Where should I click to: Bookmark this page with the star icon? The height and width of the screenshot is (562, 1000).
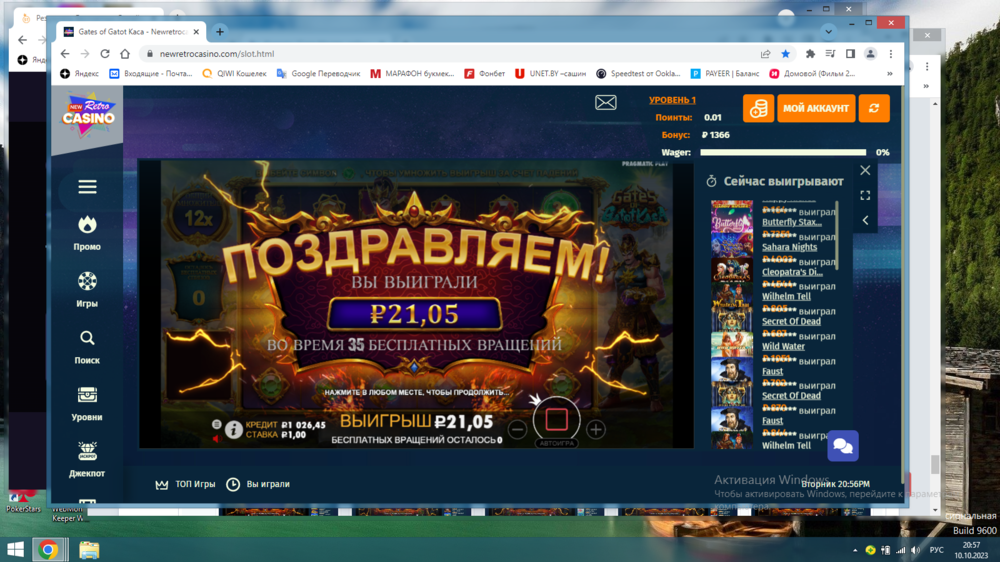[x=786, y=54]
